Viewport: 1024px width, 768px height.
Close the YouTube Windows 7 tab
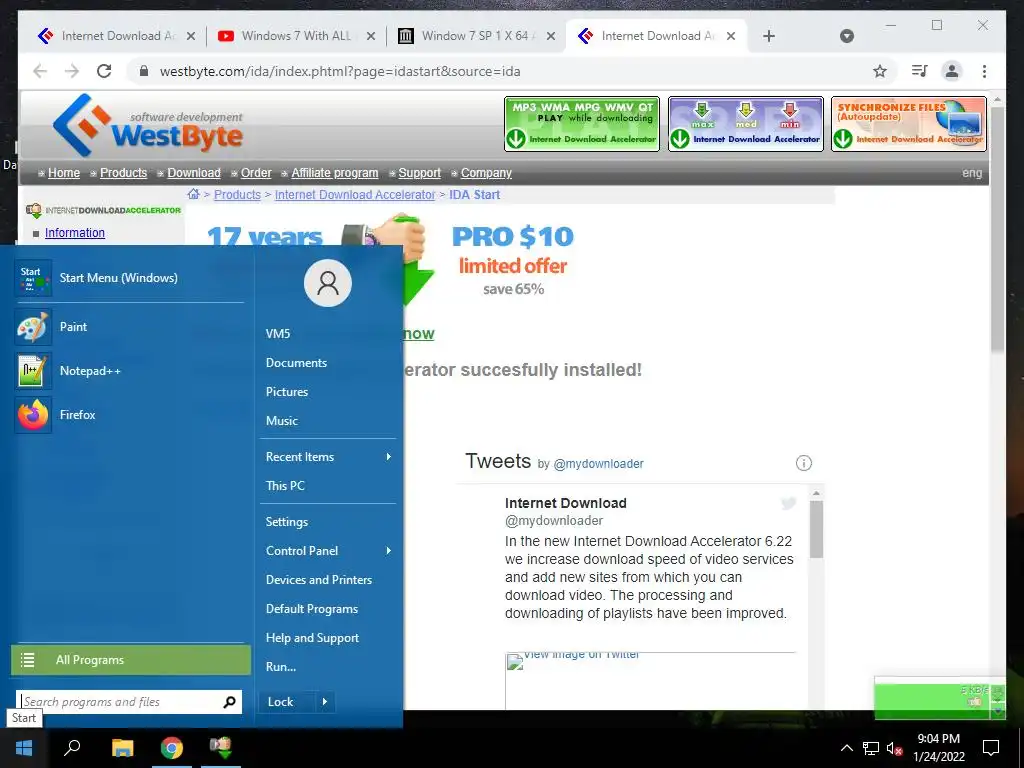coord(370,37)
